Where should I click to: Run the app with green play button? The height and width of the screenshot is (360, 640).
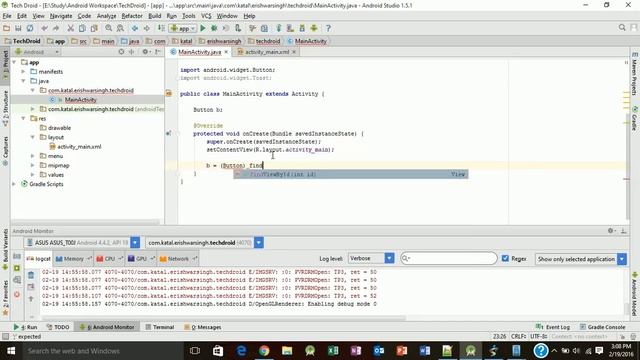click(203, 28)
